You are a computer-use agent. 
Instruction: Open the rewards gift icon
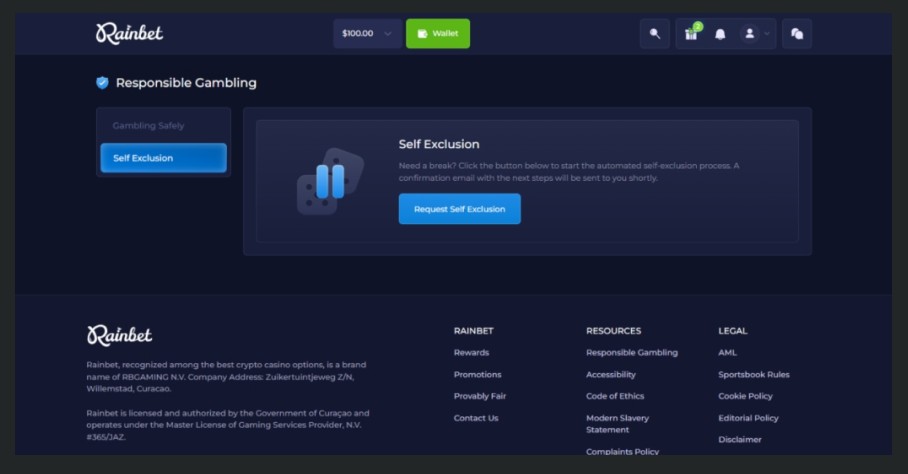691,33
